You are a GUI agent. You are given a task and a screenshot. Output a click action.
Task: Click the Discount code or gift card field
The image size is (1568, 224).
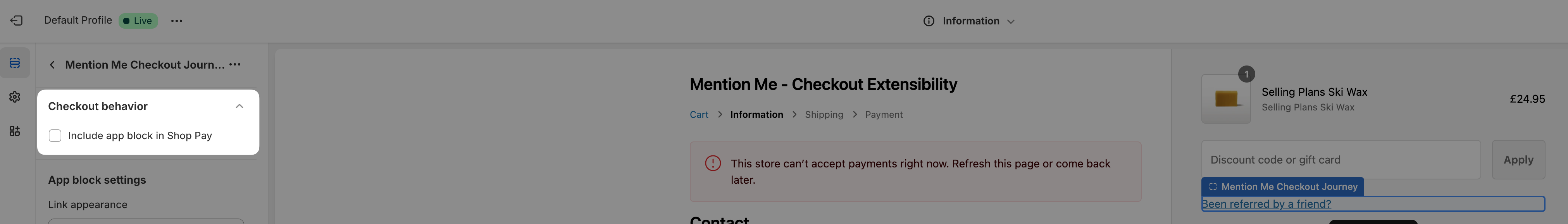click(1341, 160)
